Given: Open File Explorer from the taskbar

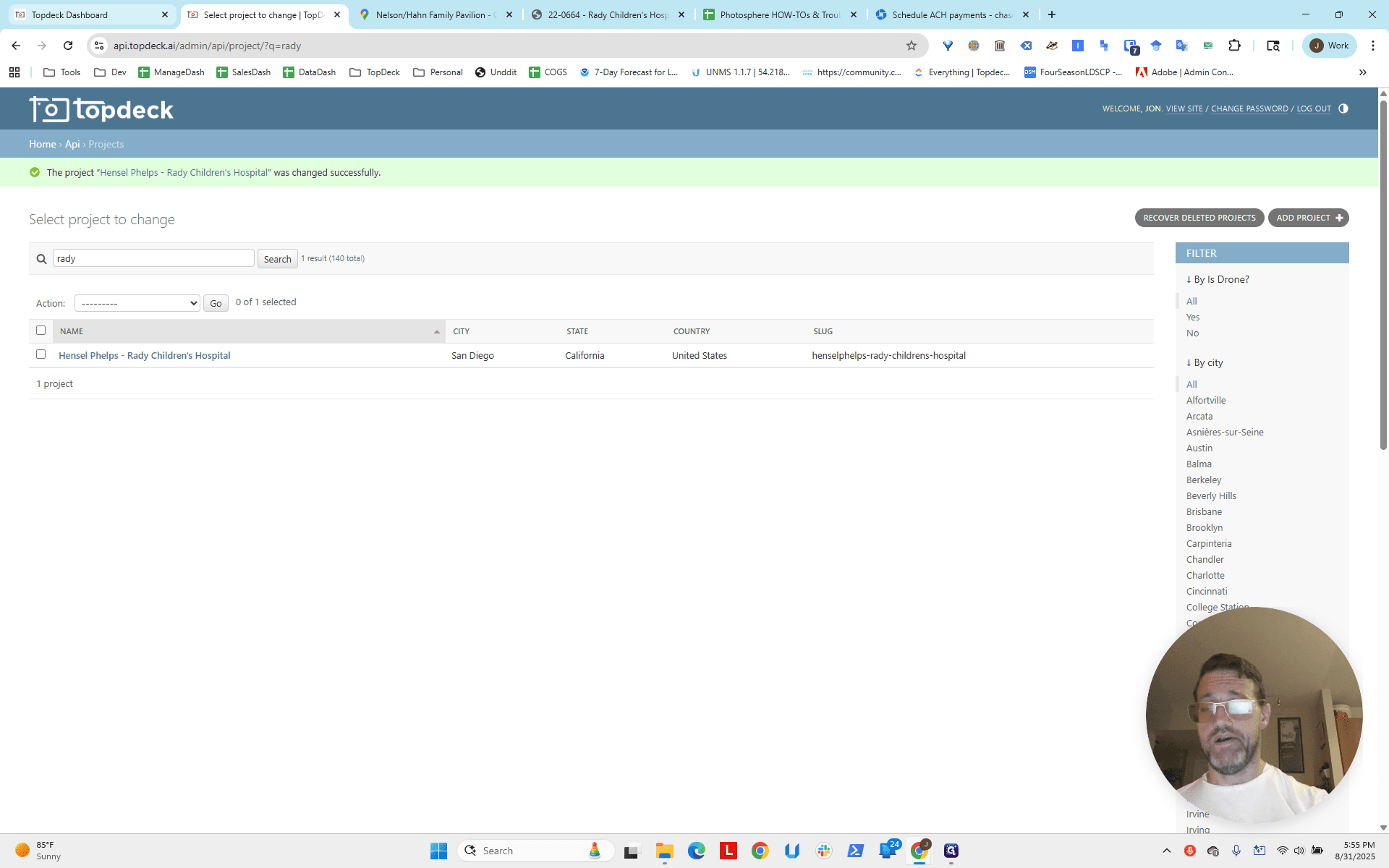Looking at the screenshot, I should point(664,851).
